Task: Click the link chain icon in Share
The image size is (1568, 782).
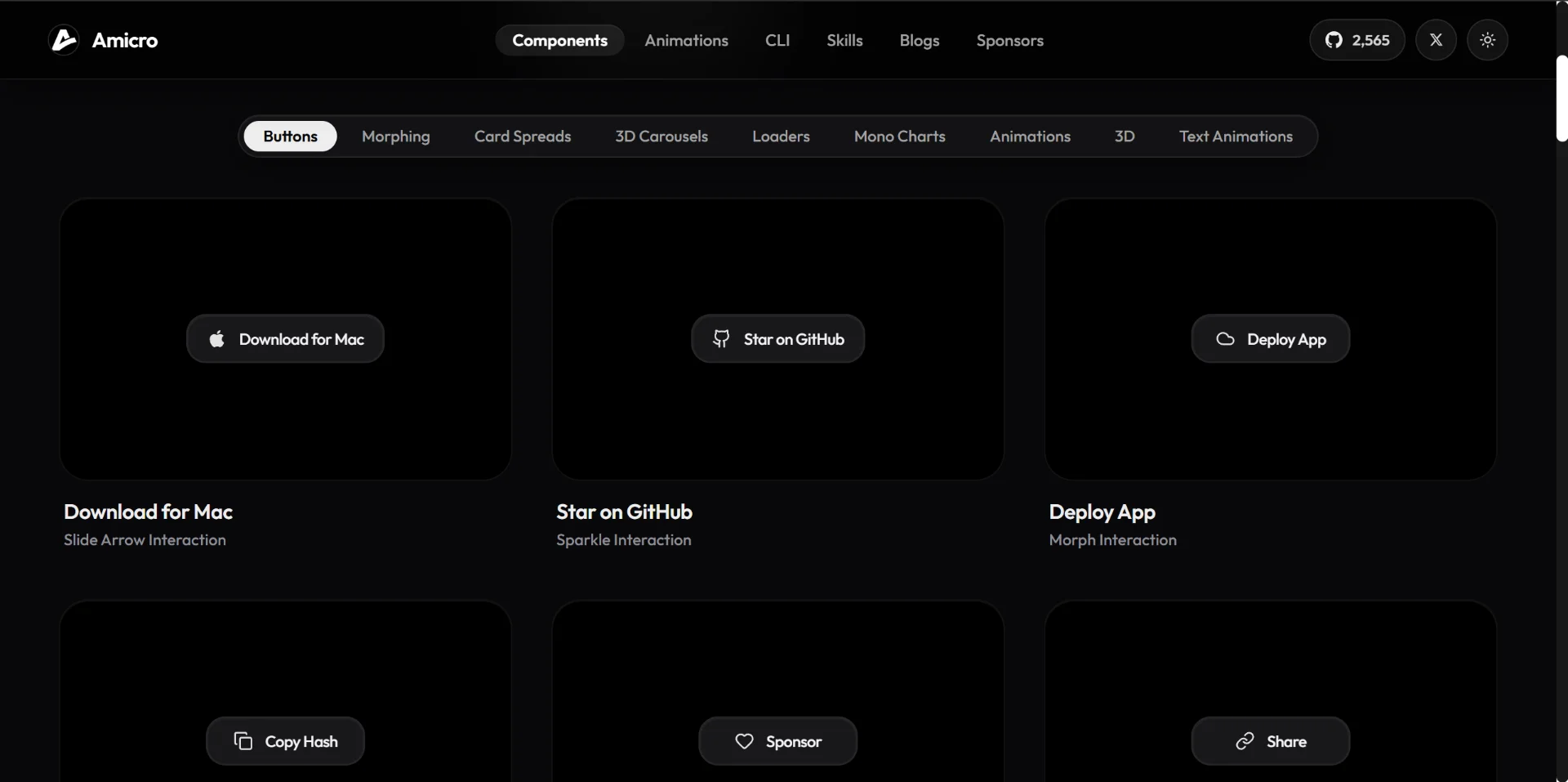Action: click(x=1245, y=741)
